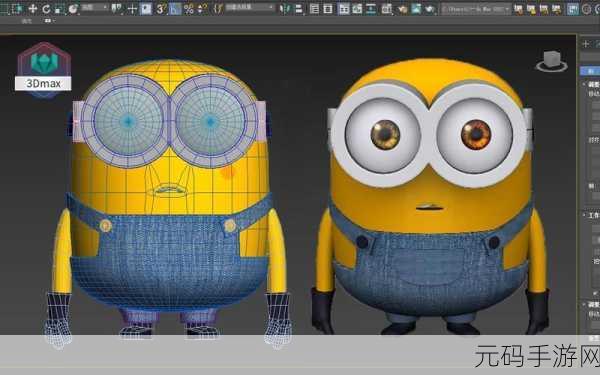The image size is (600, 375).
Task: Select the highlighted blue modifier stack entry
Action: [590, 71]
